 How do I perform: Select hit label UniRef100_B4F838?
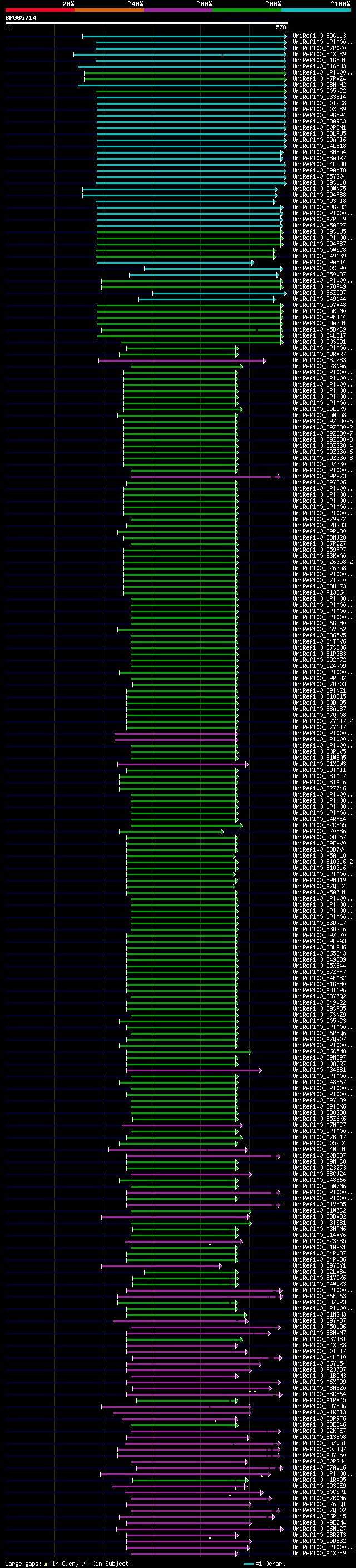[x=319, y=164]
